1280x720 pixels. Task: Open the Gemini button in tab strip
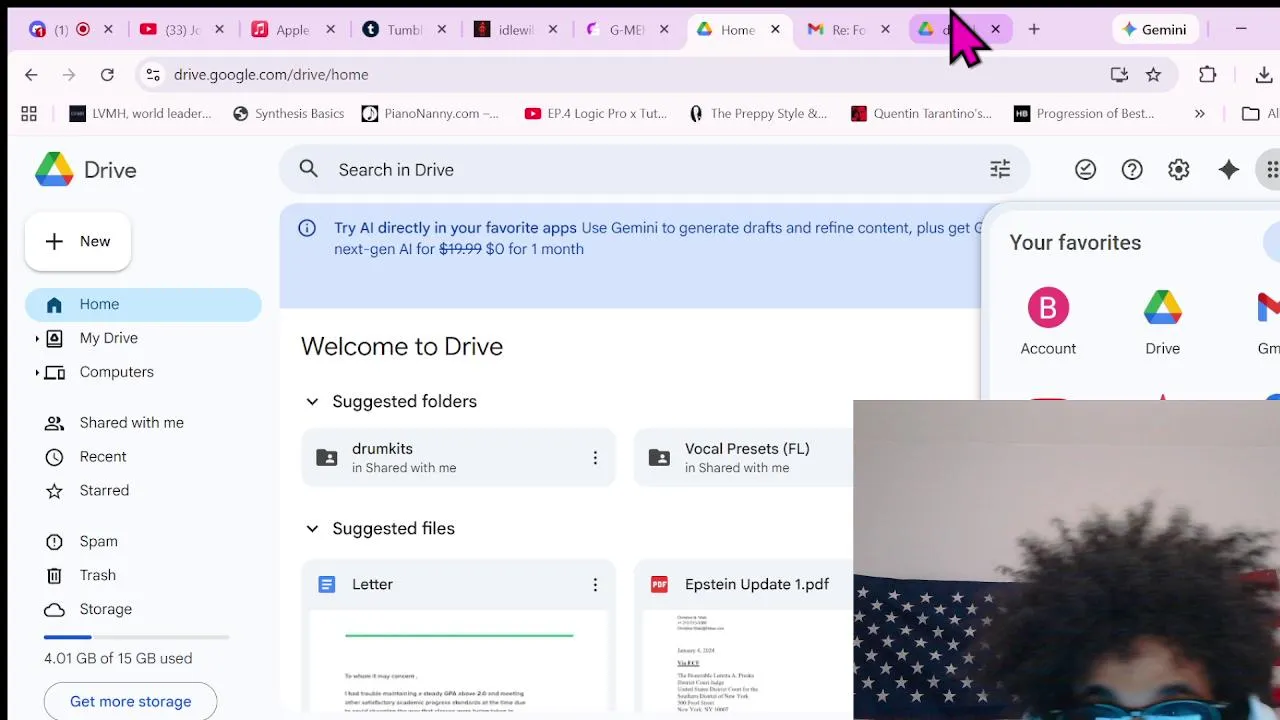pos(1154,30)
